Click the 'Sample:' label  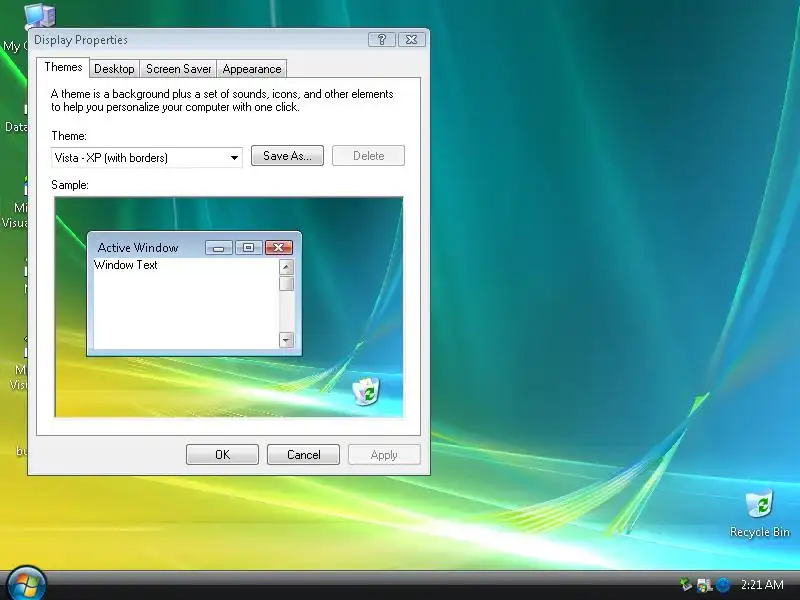tap(70, 185)
